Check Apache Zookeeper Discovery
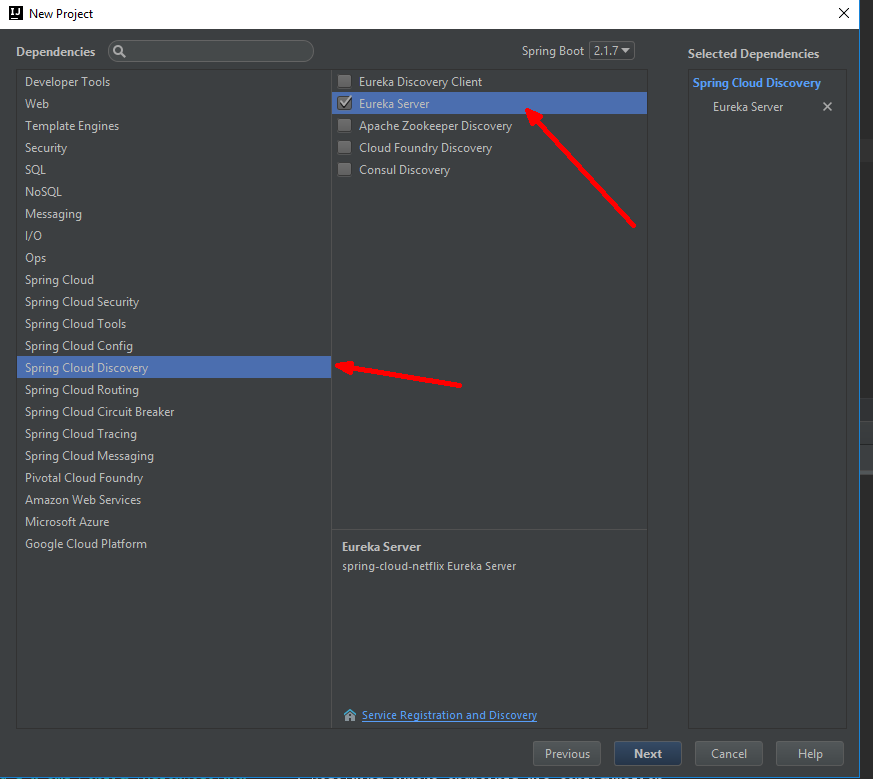The image size is (873, 779). pyautogui.click(x=344, y=125)
